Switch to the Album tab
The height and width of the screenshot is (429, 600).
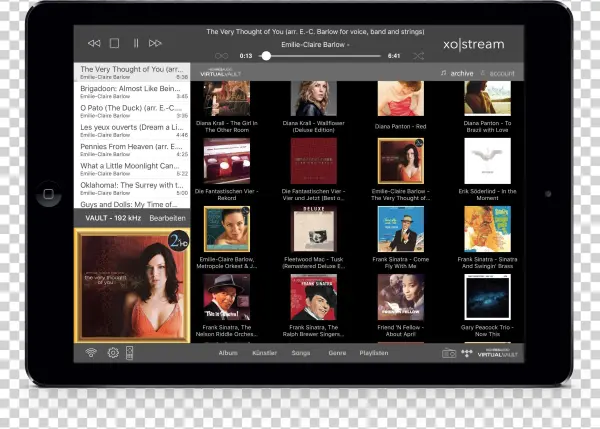pyautogui.click(x=229, y=353)
